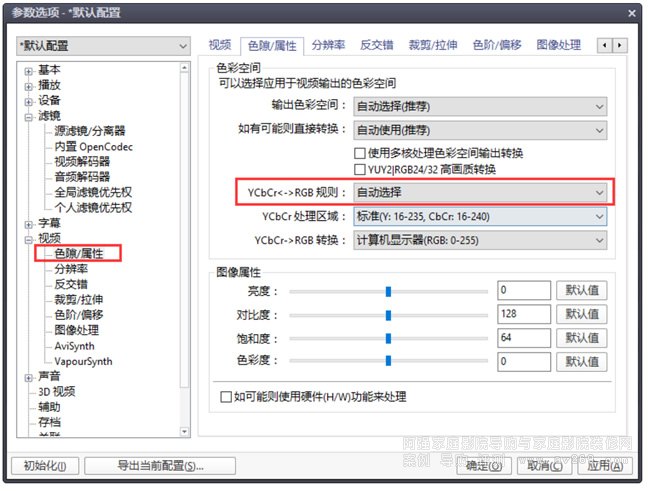Expand the 声音 tree node
Viewport: 650px width, 491px height.
(x=29, y=377)
